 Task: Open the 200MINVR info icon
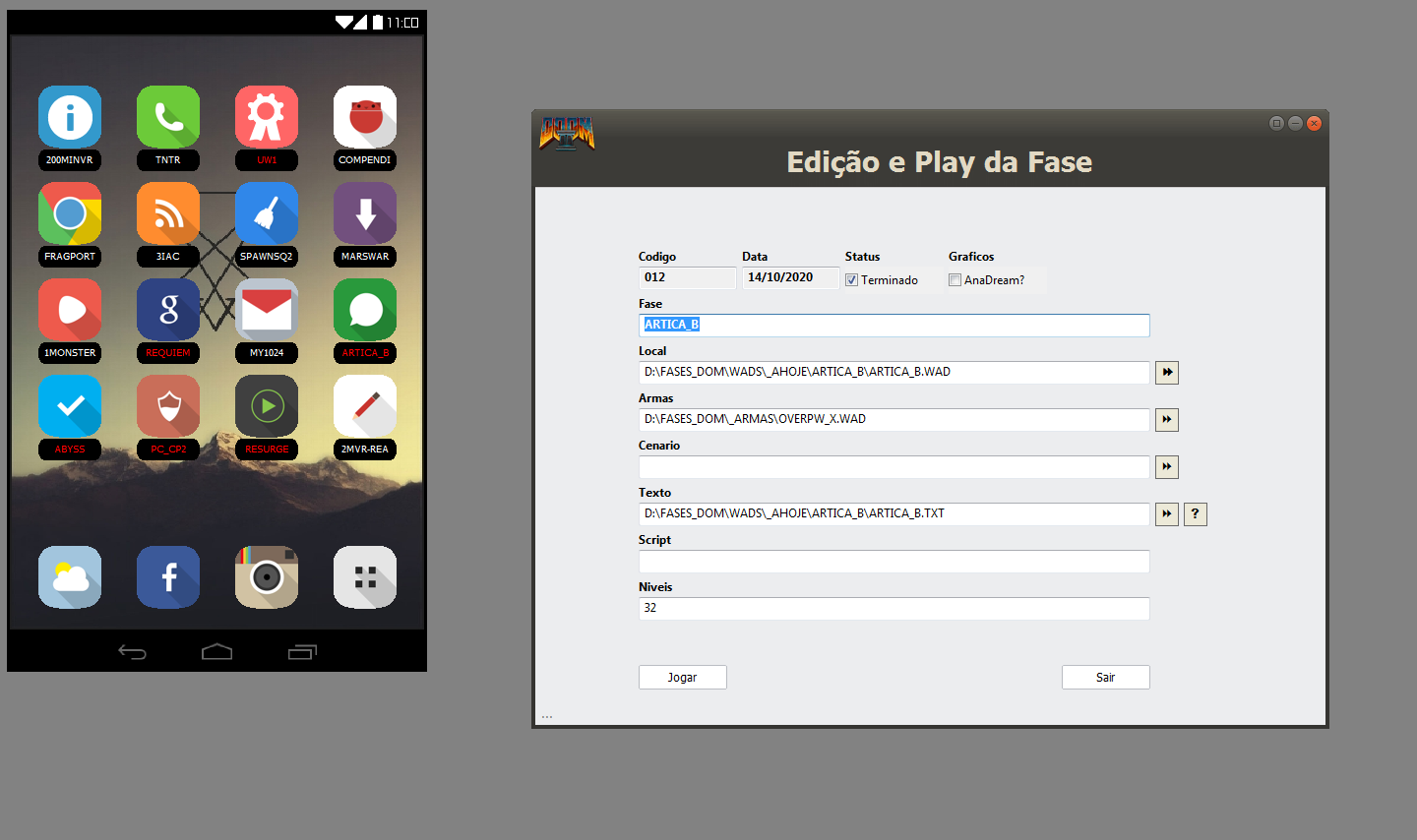(70, 117)
